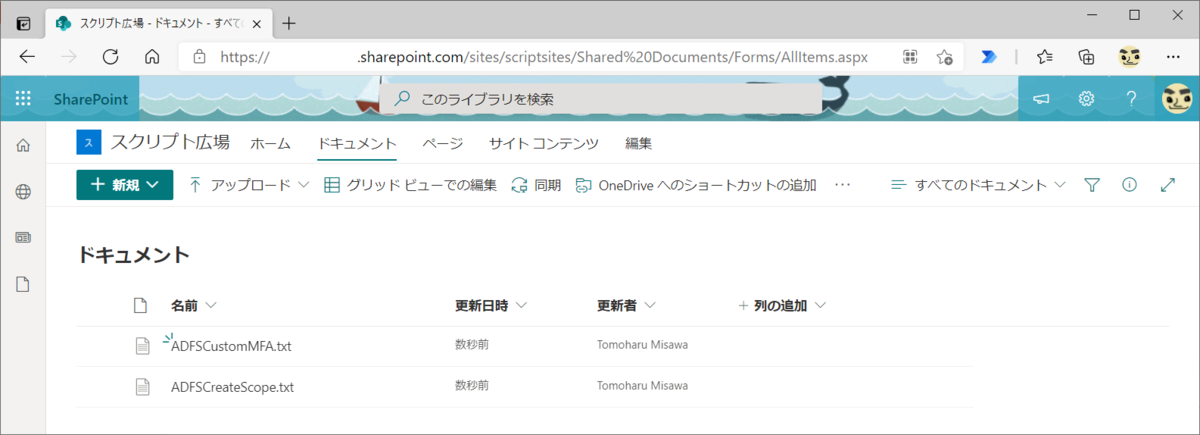Open the 更新者 column header menu
Viewport: 1200px width, 435px height.
point(626,305)
